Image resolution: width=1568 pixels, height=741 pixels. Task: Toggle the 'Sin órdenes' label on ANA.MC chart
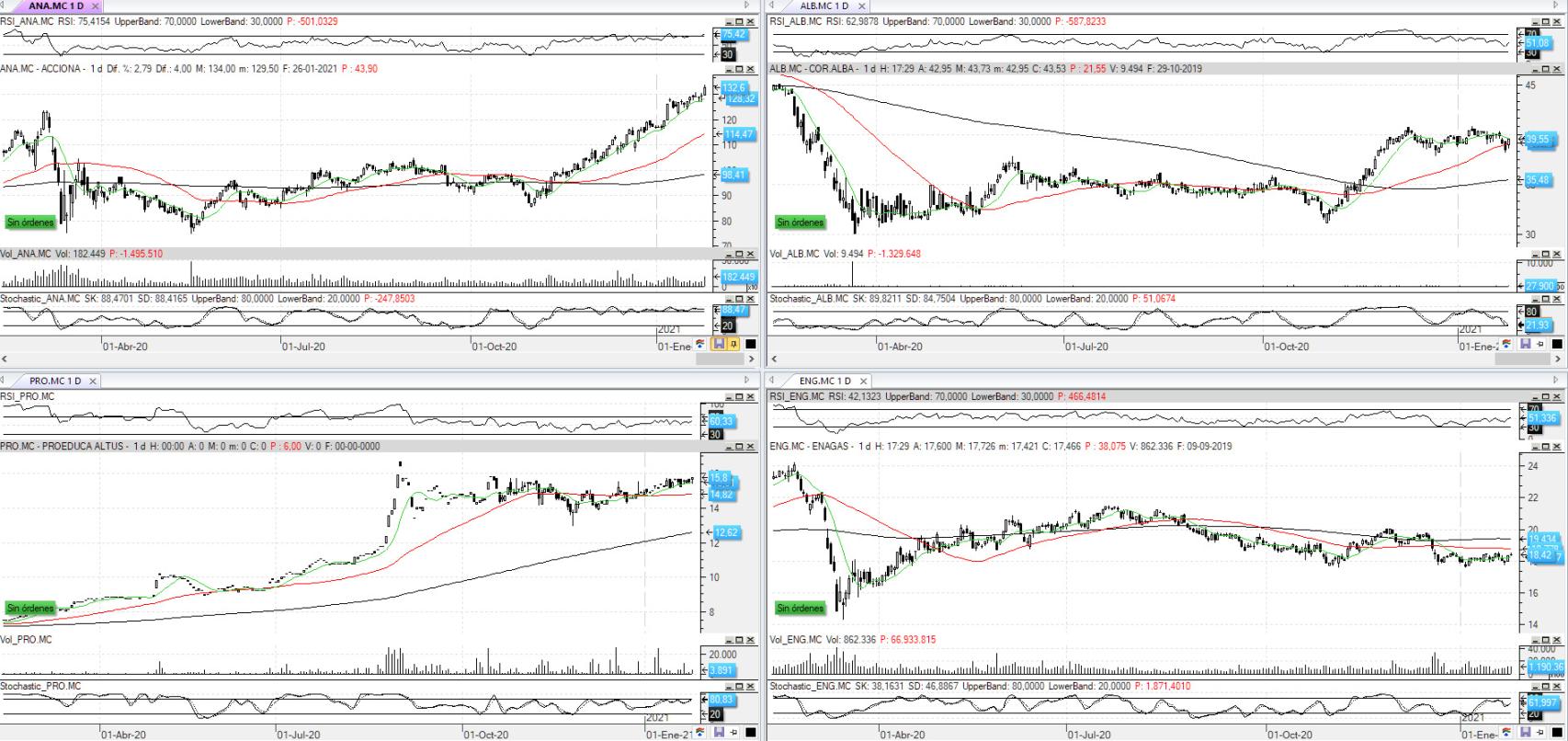click(x=30, y=222)
